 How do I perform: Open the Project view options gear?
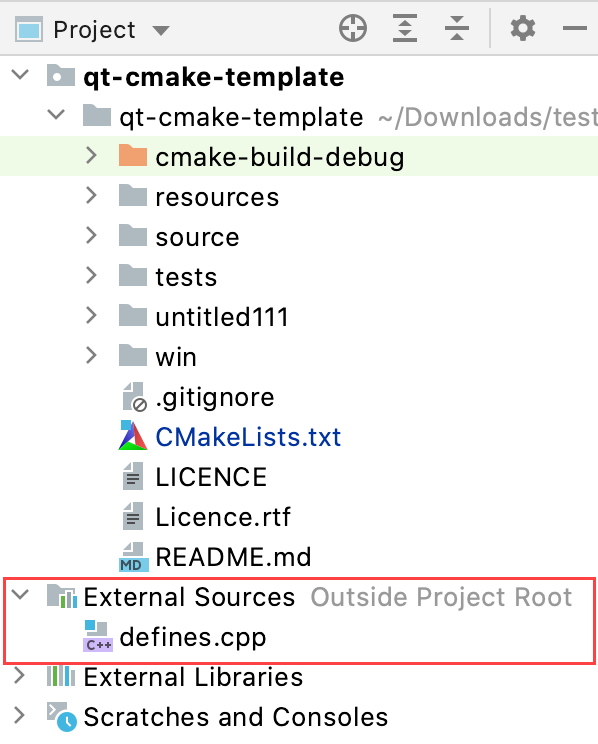[523, 28]
